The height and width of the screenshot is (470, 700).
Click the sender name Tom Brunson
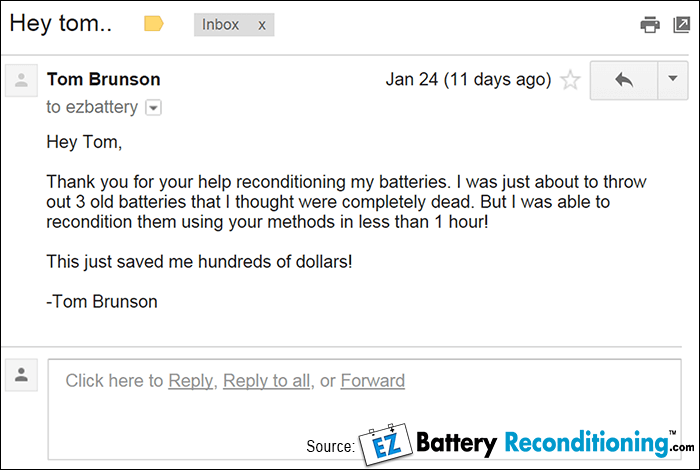pos(103,80)
